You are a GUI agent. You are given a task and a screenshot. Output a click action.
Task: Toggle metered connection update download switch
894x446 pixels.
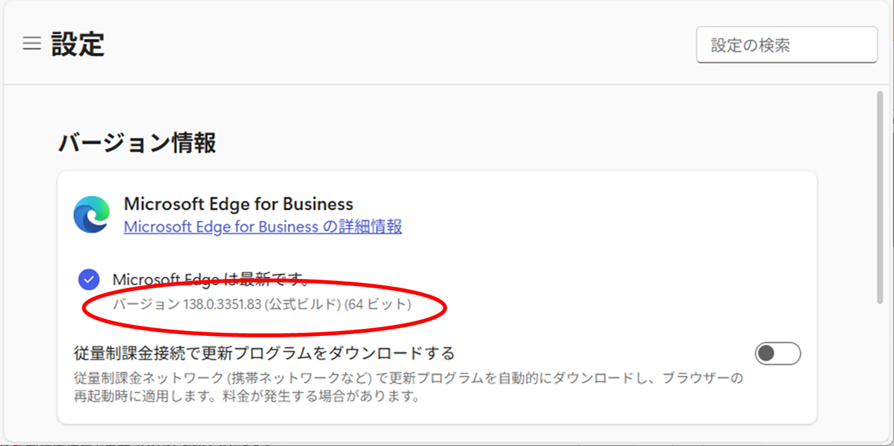tap(778, 354)
